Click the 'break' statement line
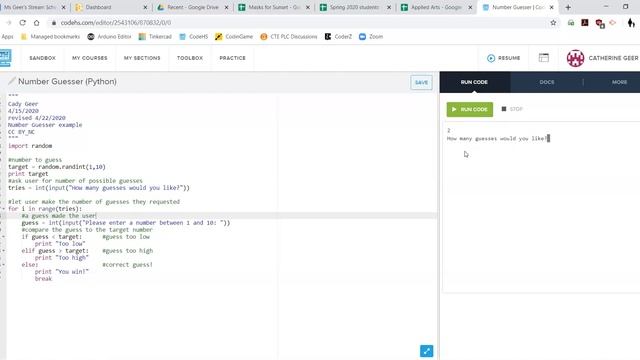Screen dimensions: 640x360 tap(43, 279)
